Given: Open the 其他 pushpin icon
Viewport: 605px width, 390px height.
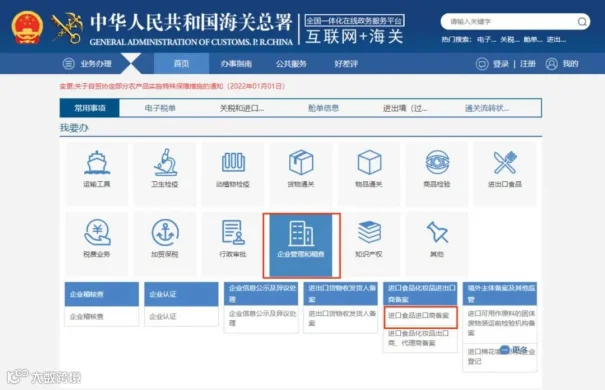Looking at the screenshot, I should tap(437, 232).
